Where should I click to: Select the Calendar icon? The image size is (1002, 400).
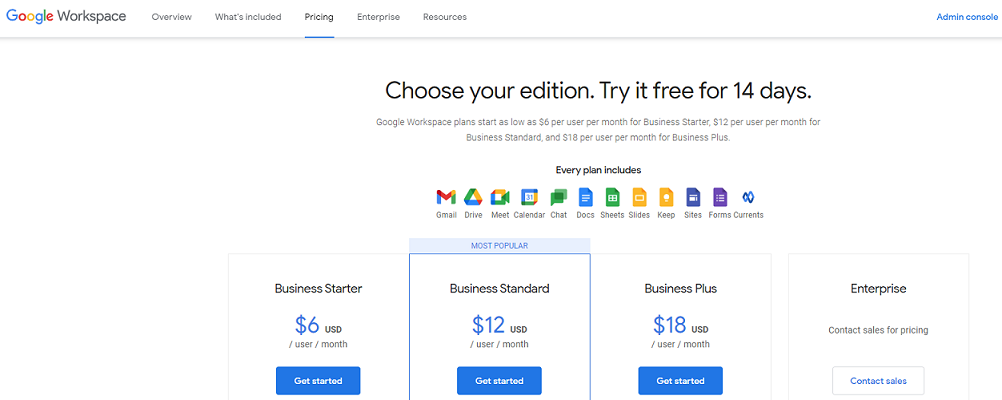tap(530, 197)
